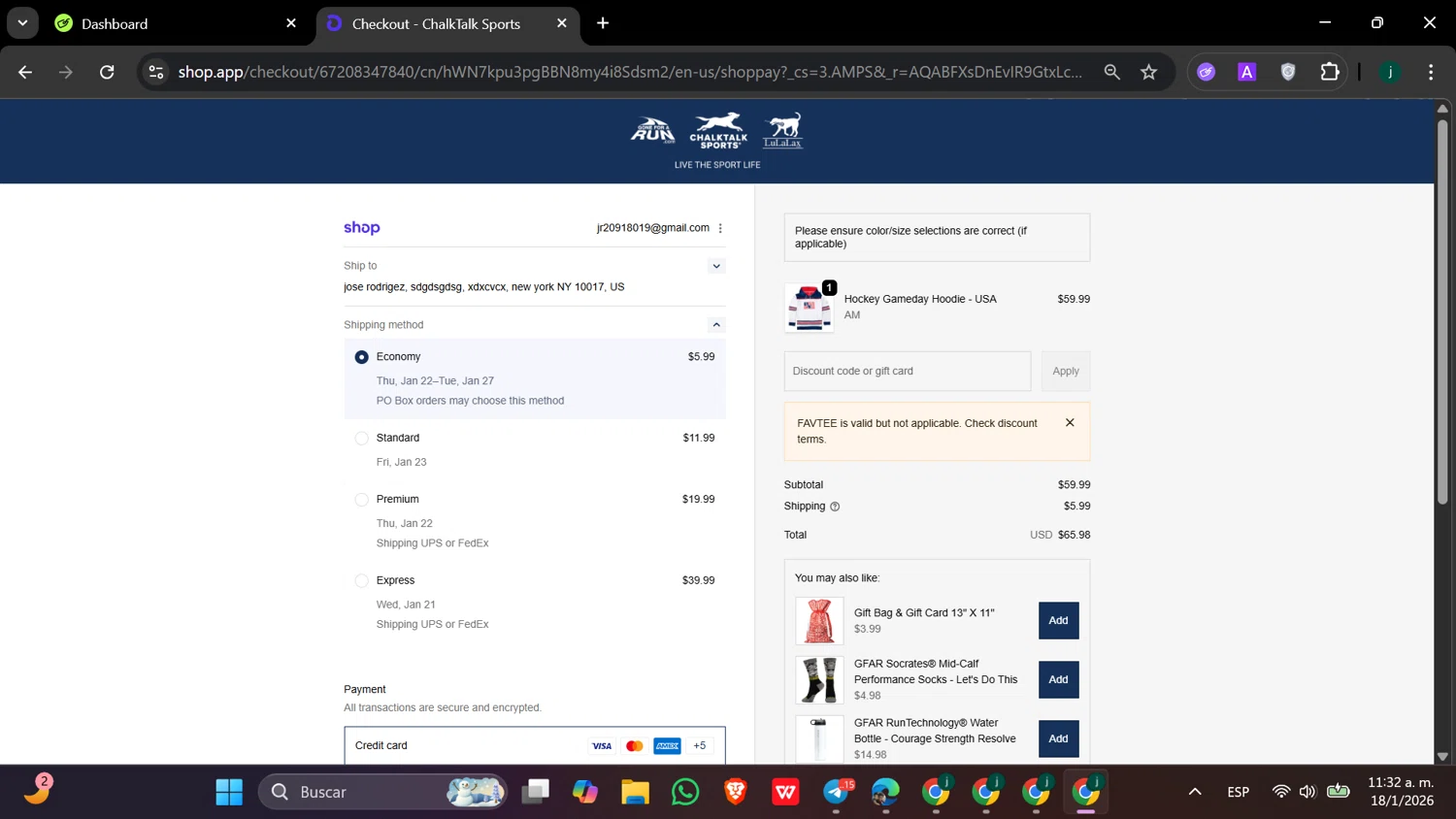Open the zoom magnifier in address bar
1456x819 pixels.
[x=1112, y=72]
